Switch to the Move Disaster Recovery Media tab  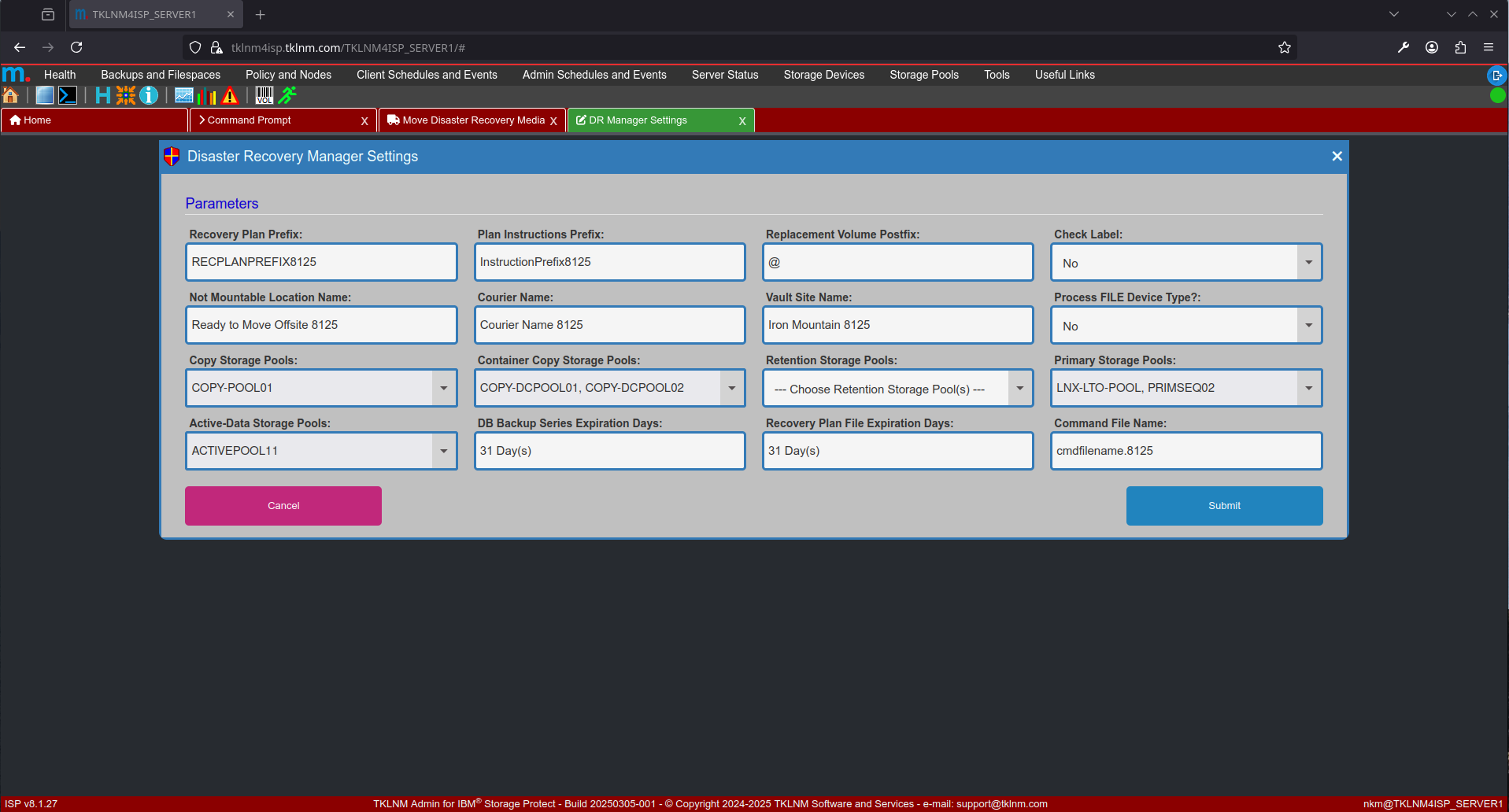click(x=472, y=120)
